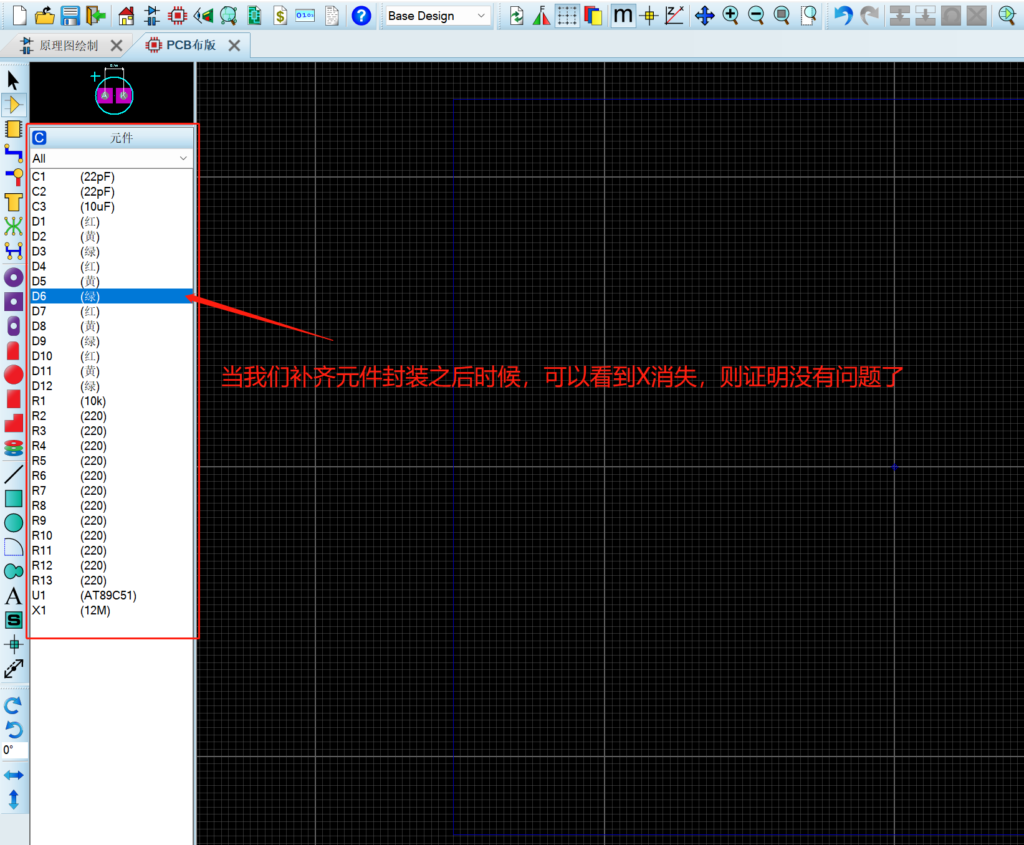Toggle the false origin crosshair button
The image size is (1024, 845).
point(648,15)
